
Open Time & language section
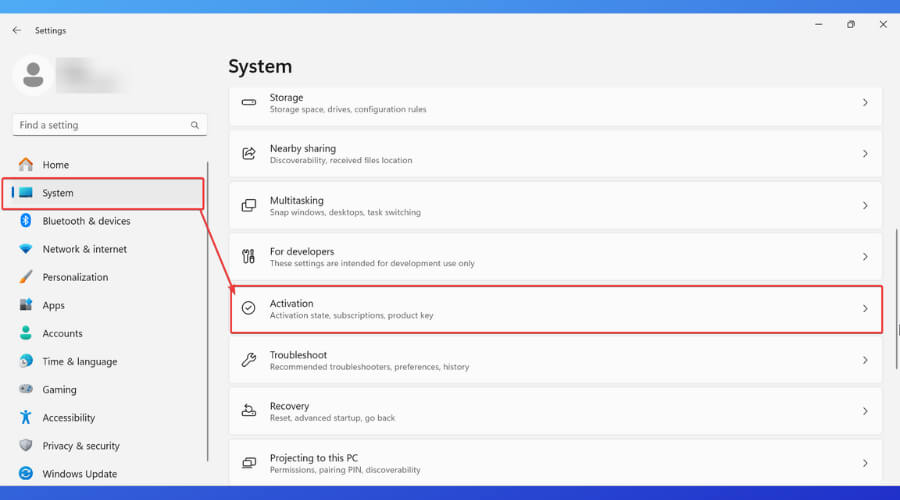pos(79,362)
